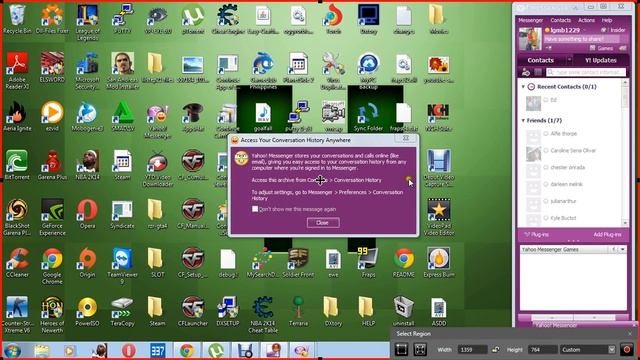Open the Custom size preset dropdown
The image size is (640, 360).
coord(611,349)
